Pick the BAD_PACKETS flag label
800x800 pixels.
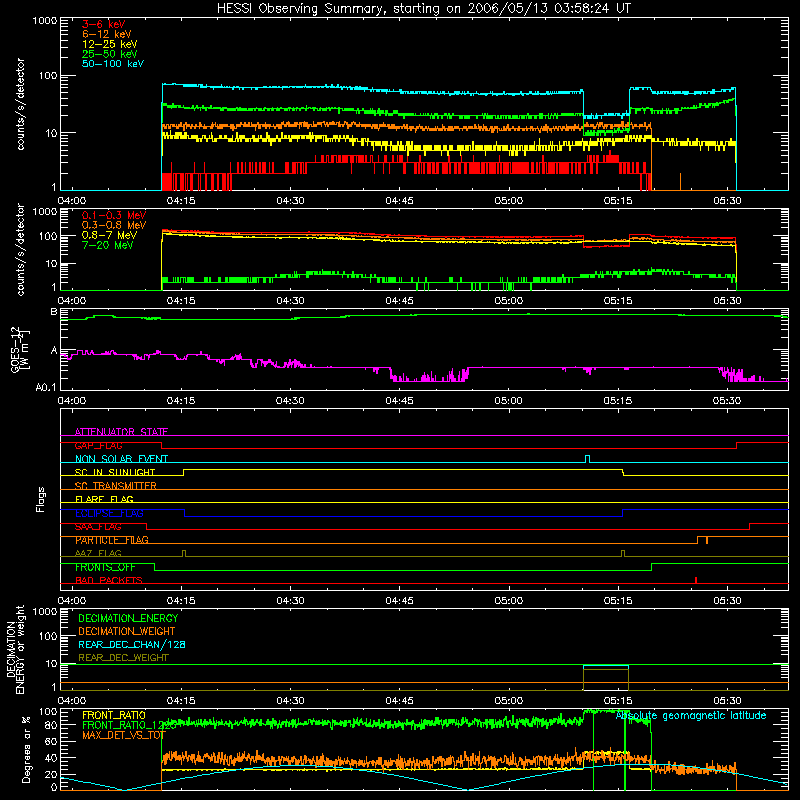pos(109,580)
